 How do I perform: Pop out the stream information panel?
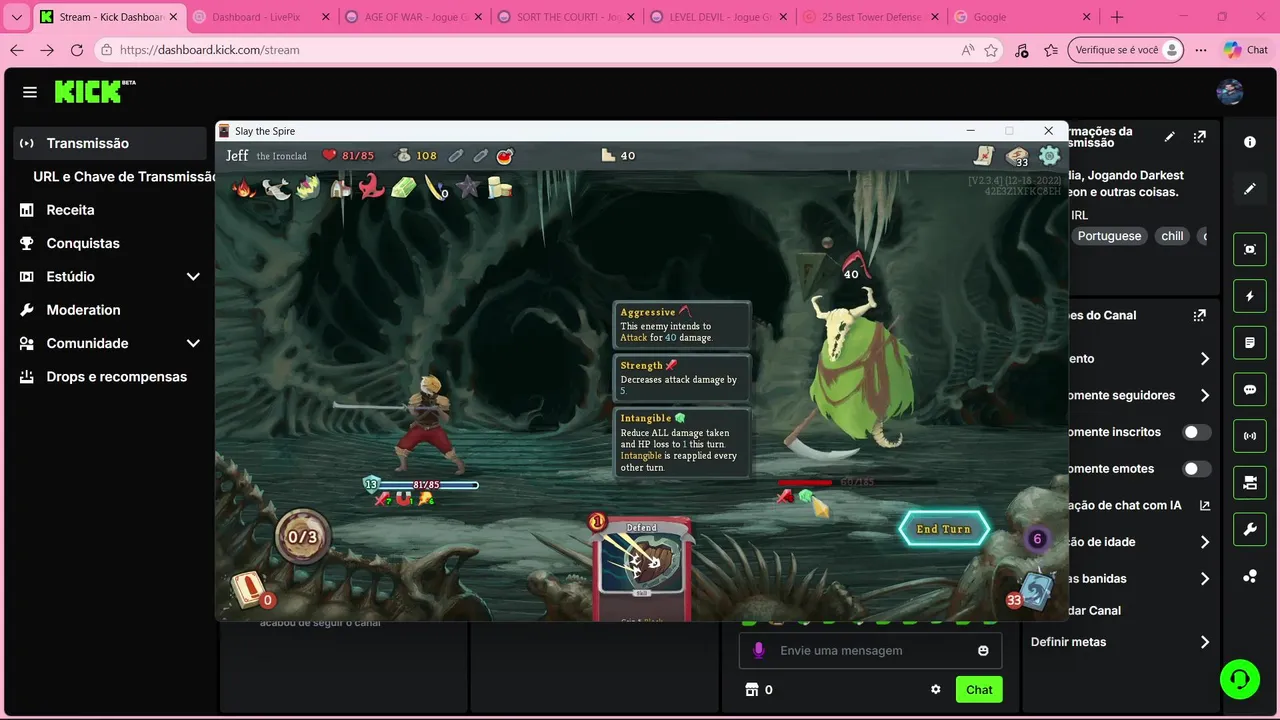pyautogui.click(x=1199, y=136)
